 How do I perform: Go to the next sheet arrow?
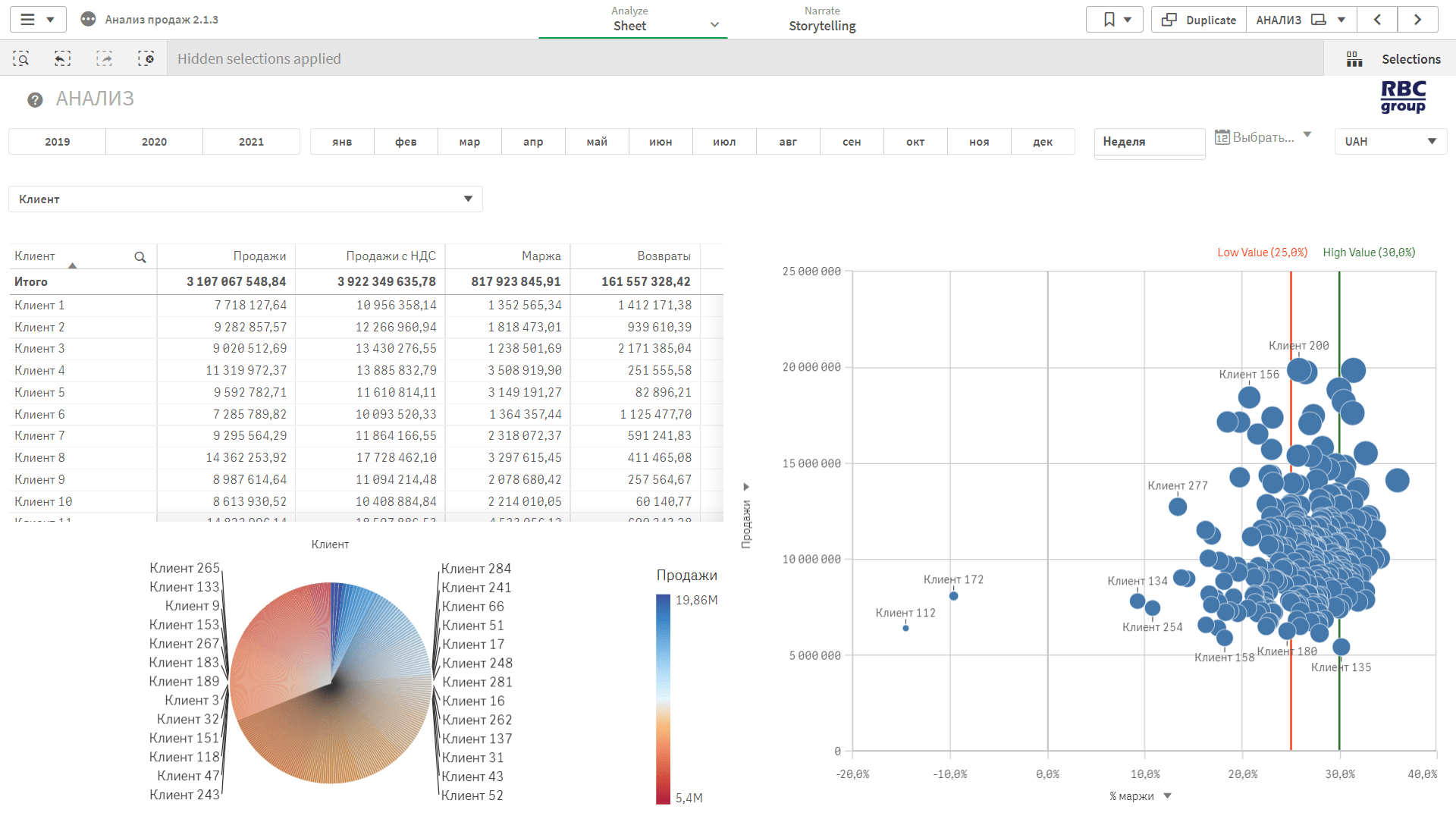point(1417,20)
